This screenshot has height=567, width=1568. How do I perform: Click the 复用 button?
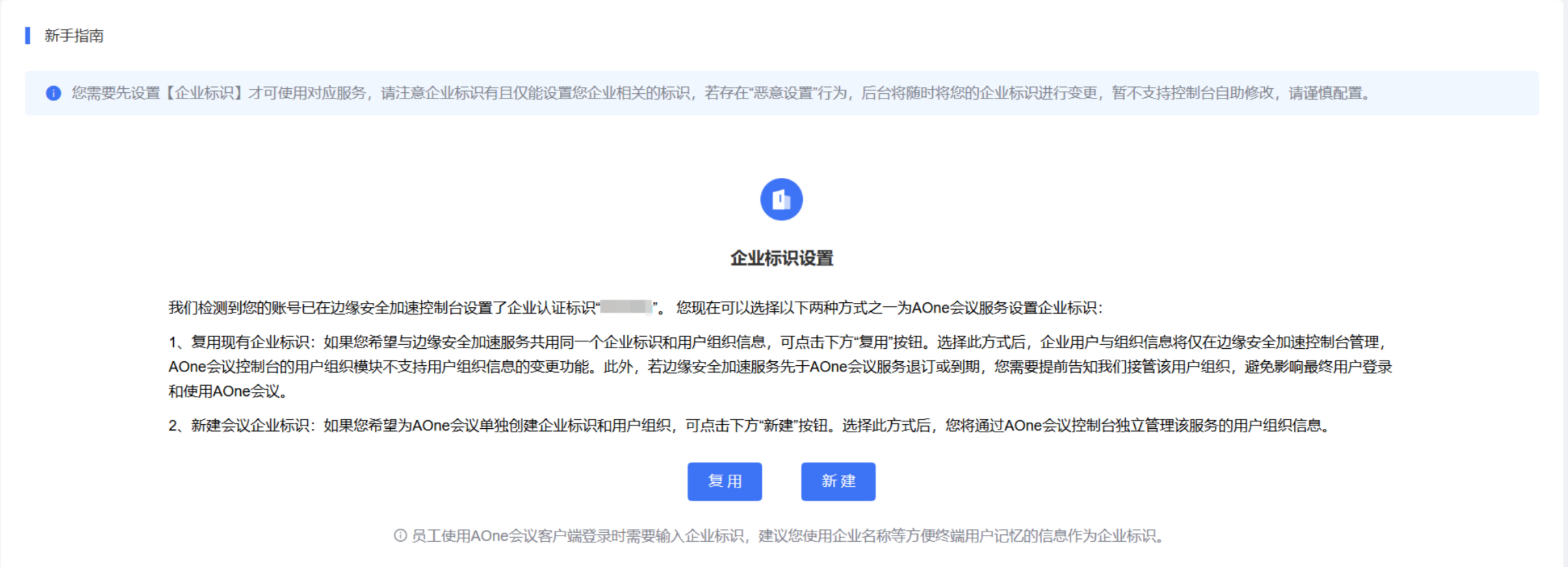coord(724,482)
